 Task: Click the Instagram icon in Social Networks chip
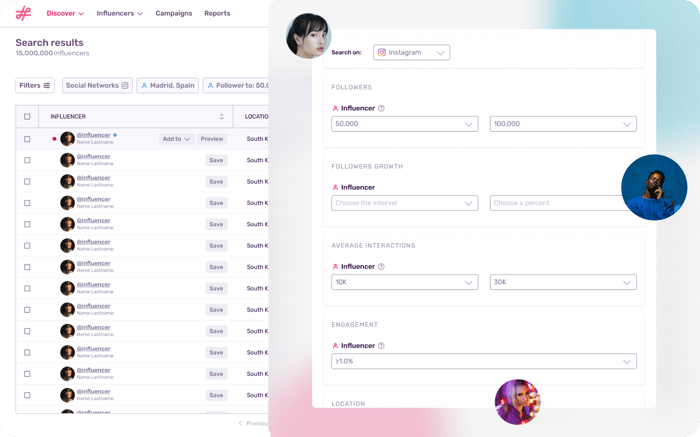pos(125,86)
